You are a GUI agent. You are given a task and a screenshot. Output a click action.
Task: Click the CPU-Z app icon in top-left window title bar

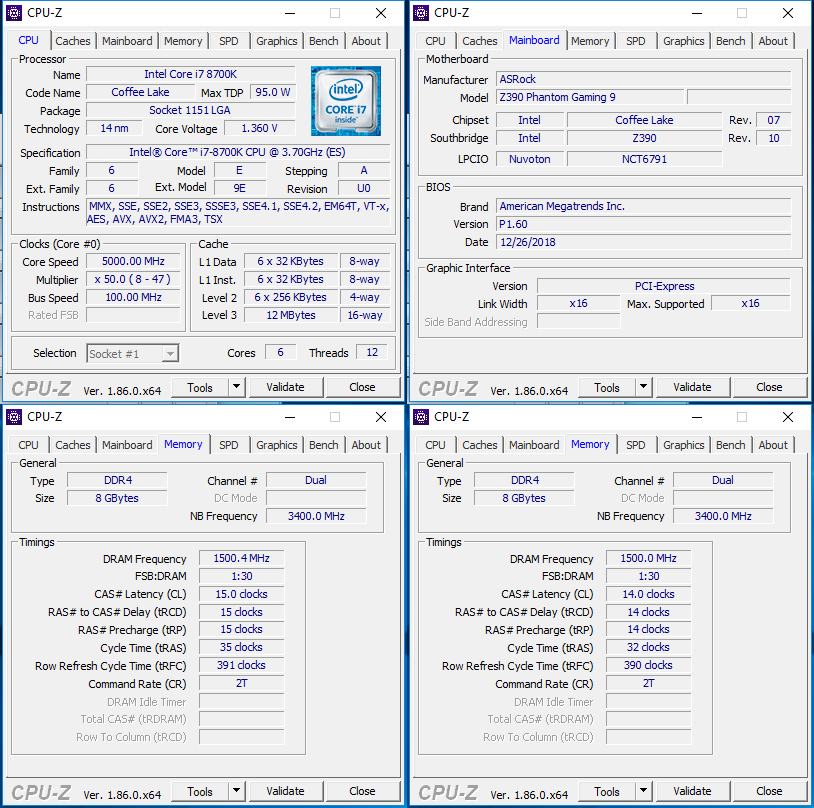coord(13,12)
